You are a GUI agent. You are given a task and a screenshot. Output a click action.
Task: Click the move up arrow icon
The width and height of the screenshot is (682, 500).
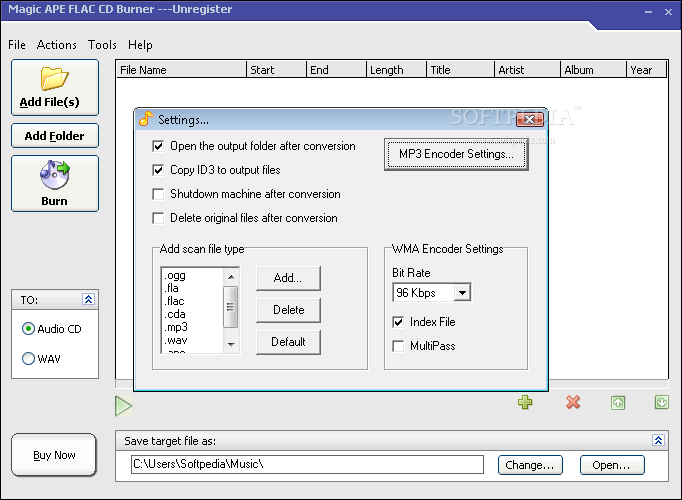pyautogui.click(x=618, y=403)
